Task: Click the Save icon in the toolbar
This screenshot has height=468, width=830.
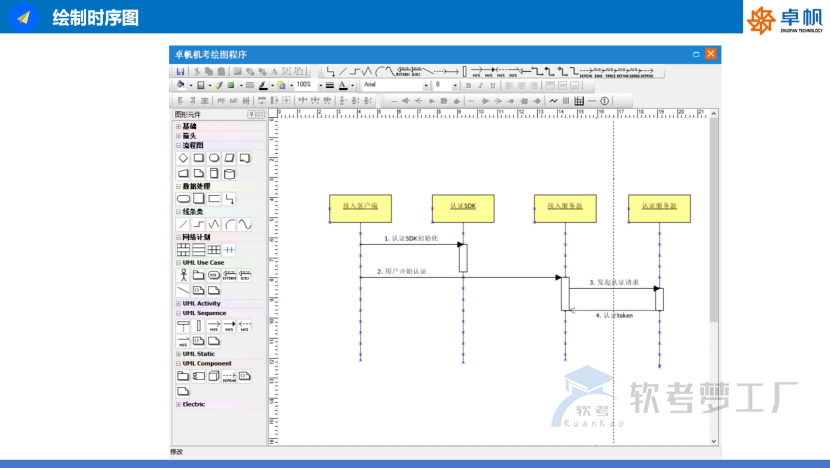Action: click(x=181, y=72)
